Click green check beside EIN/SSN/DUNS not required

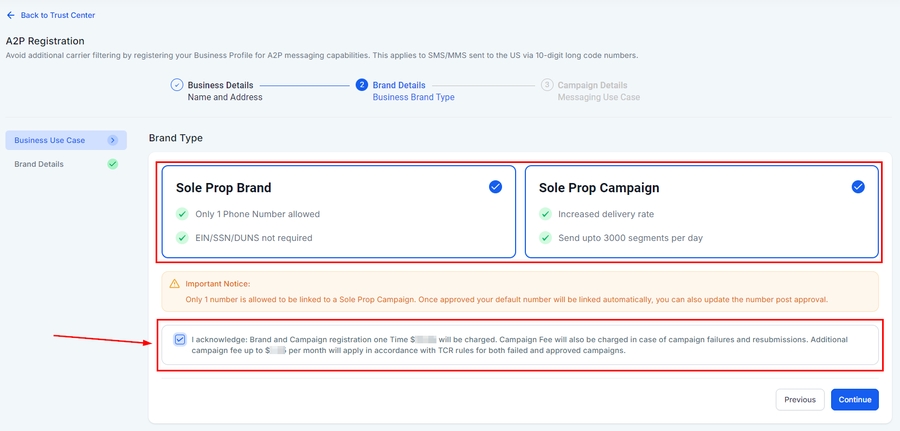pos(182,238)
